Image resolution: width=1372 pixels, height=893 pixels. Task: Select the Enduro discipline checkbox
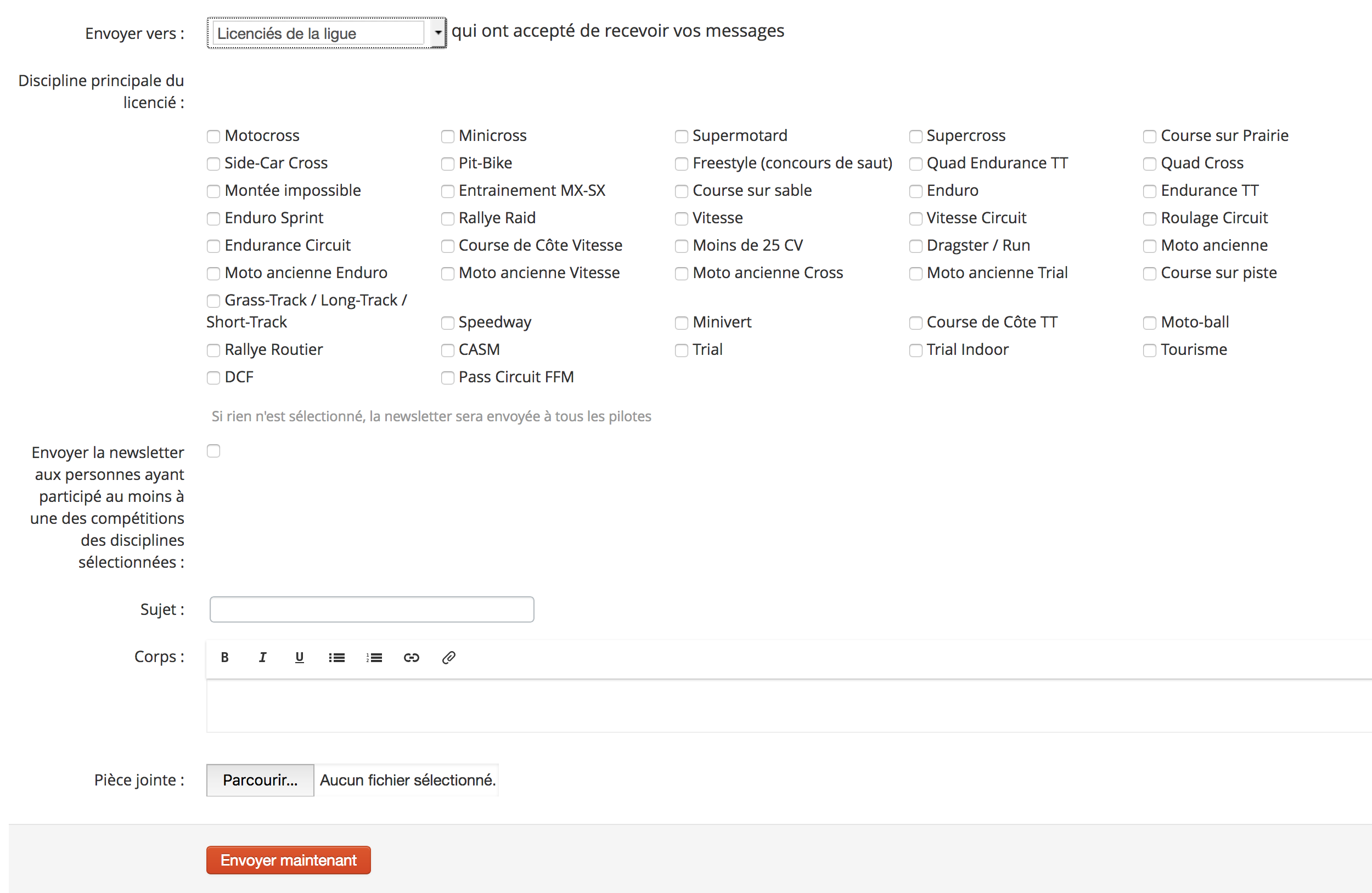click(915, 191)
